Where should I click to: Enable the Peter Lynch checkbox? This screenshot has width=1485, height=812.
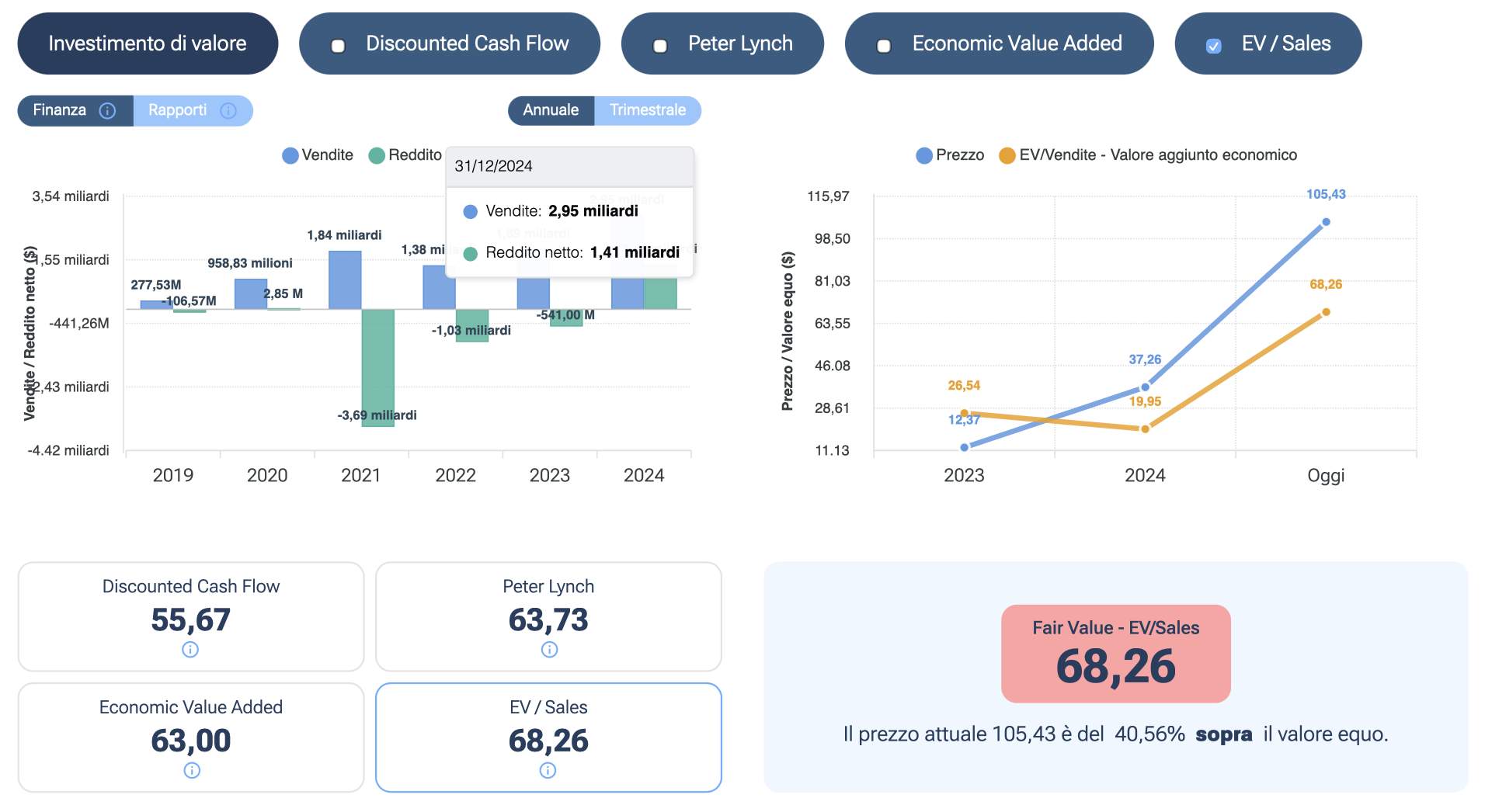660,46
